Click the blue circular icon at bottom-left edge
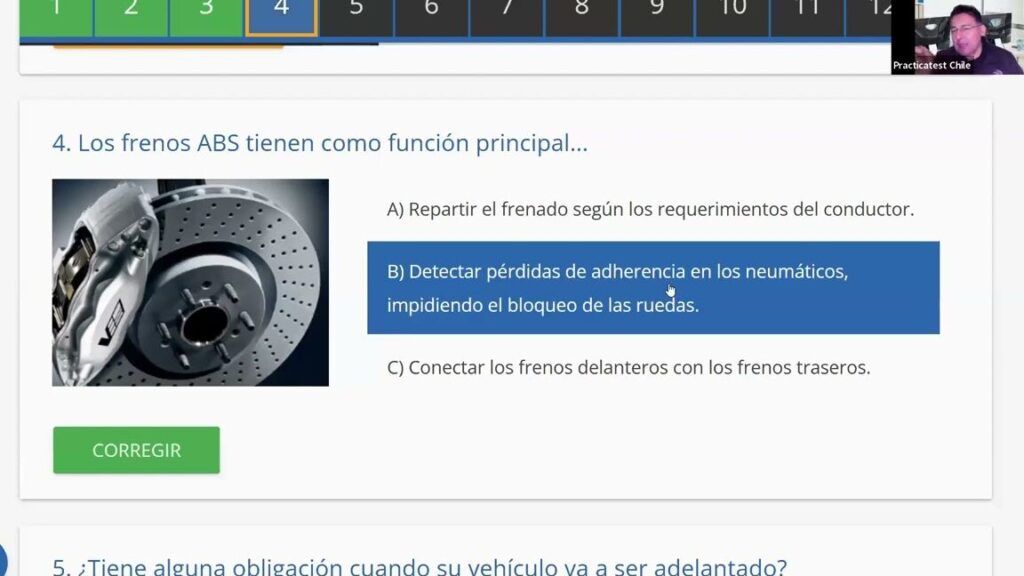Viewport: 1024px width, 576px height. tap(3, 559)
